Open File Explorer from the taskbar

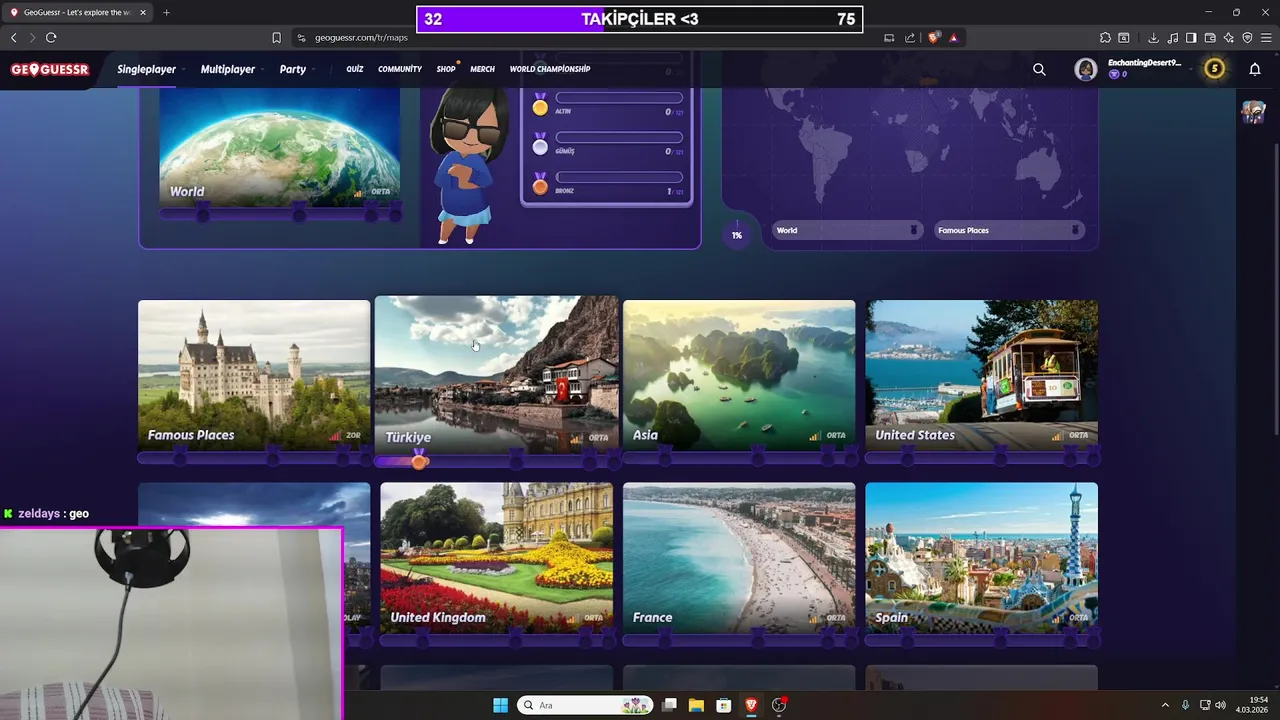(x=696, y=705)
